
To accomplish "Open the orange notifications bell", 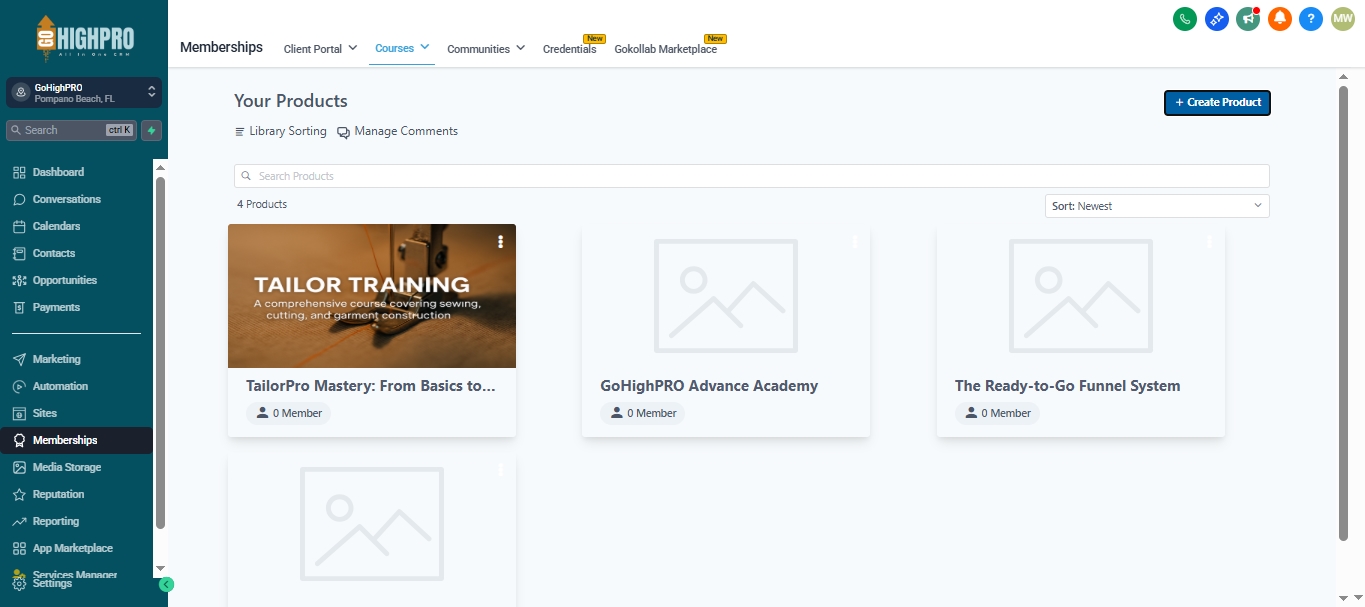I will 1280,18.
